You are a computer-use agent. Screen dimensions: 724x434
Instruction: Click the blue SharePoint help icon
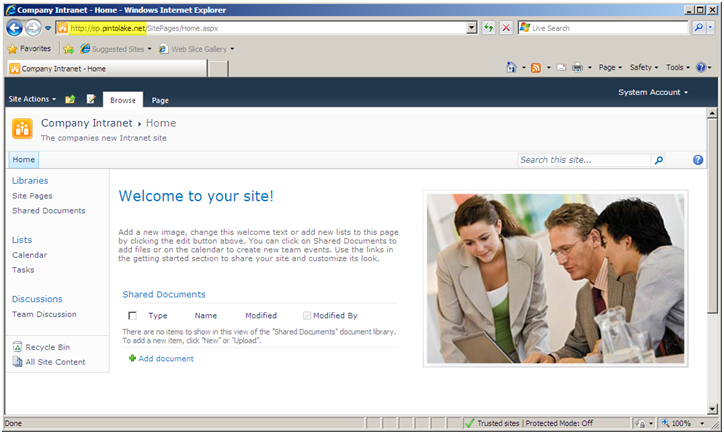[x=698, y=160]
